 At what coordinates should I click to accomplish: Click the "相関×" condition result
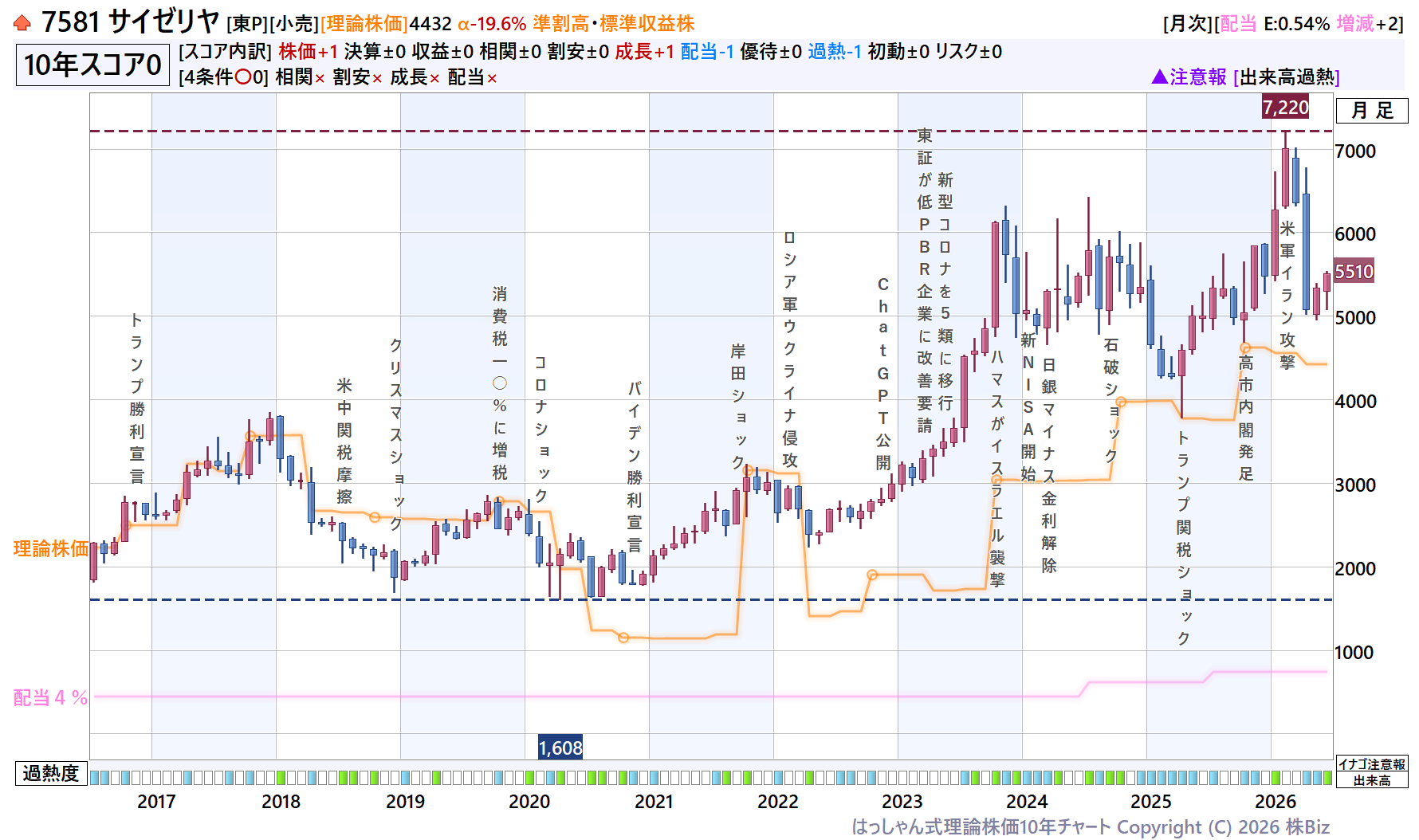pos(301,77)
